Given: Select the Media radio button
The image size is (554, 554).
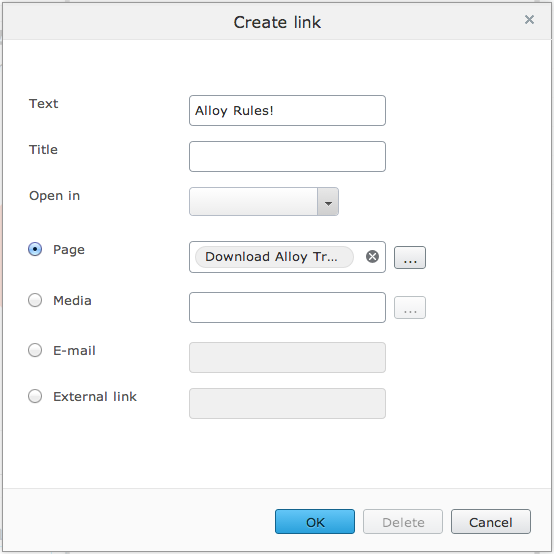Looking at the screenshot, I should point(35,300).
